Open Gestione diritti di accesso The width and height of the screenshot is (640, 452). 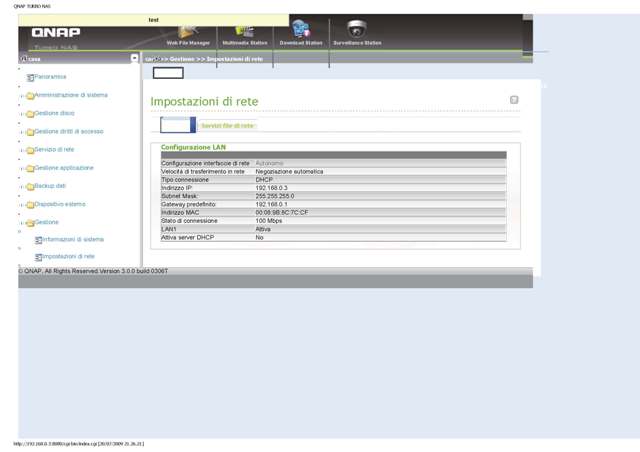pyautogui.click(x=68, y=131)
